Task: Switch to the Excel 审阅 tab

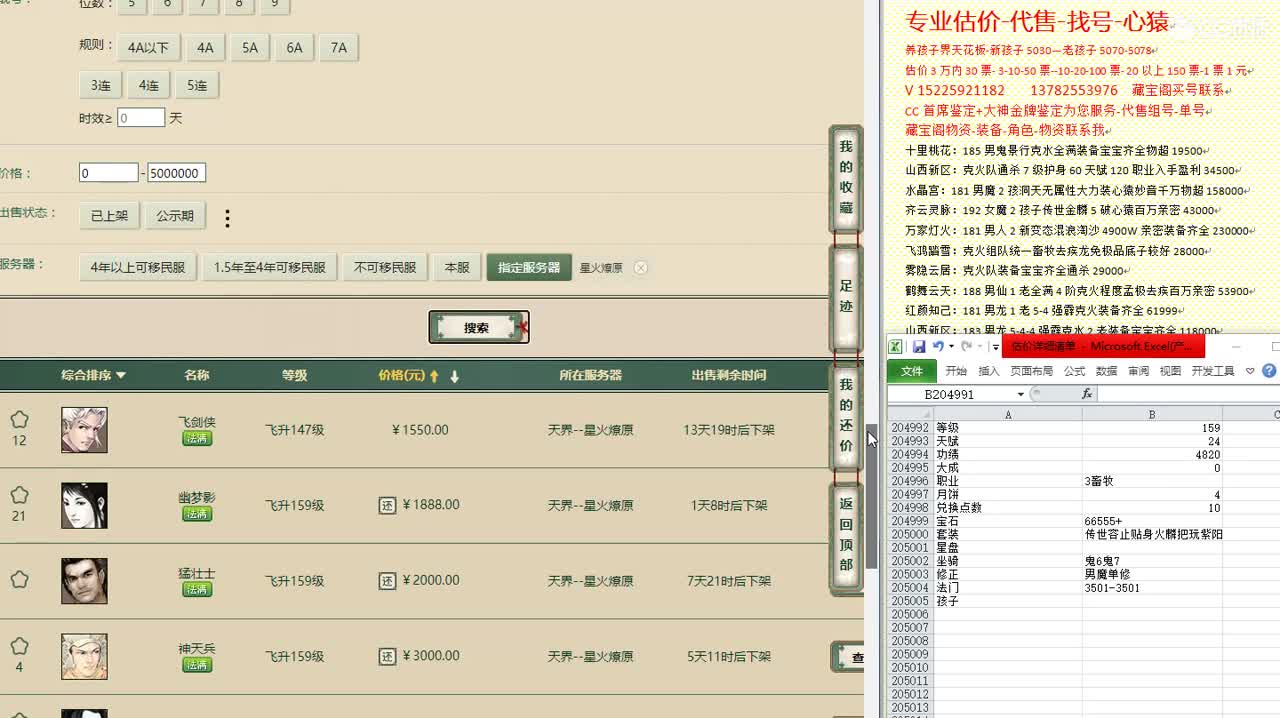Action: coord(1139,371)
